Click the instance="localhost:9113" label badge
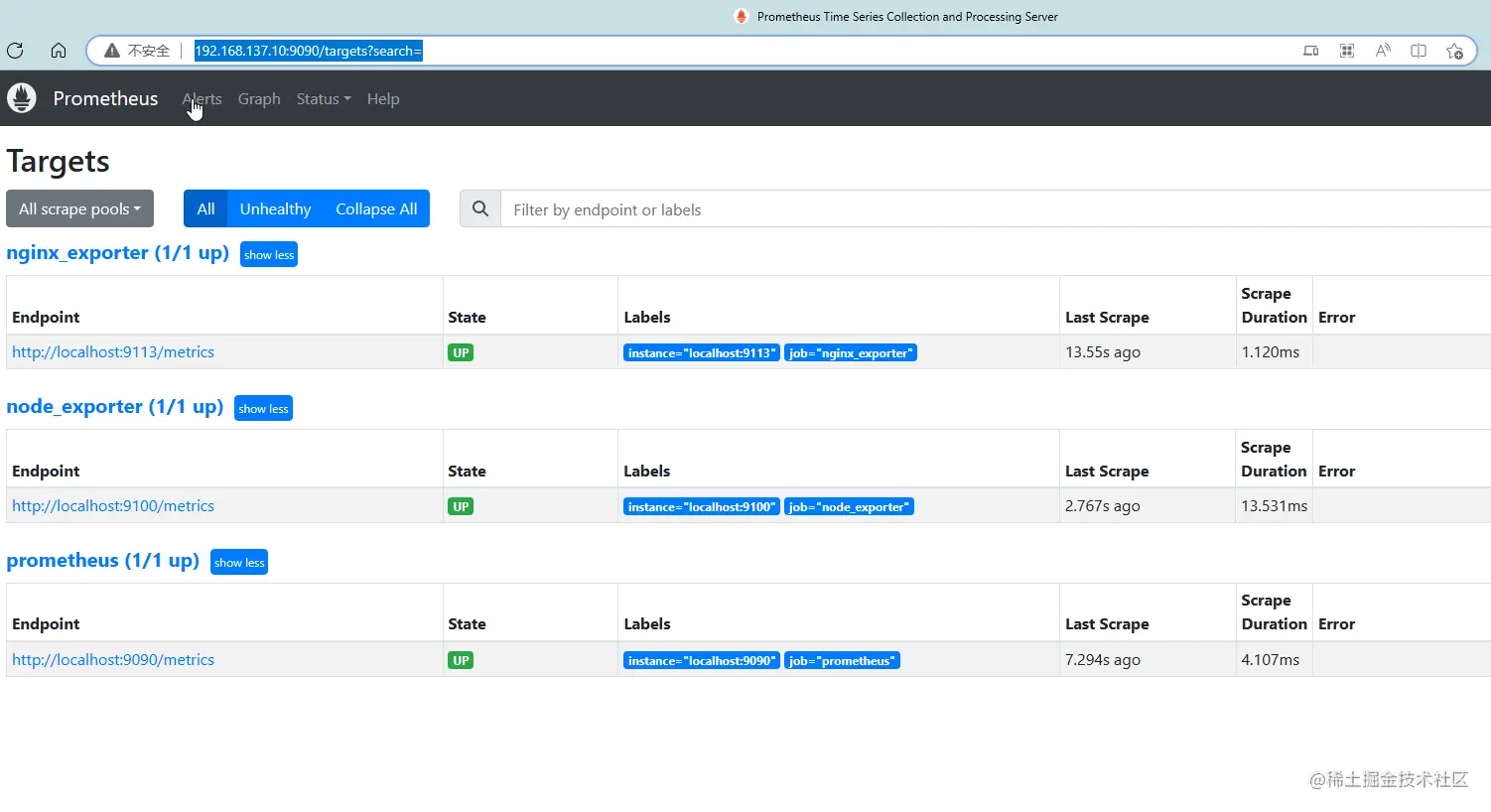The width and height of the screenshot is (1491, 812). (x=702, y=352)
